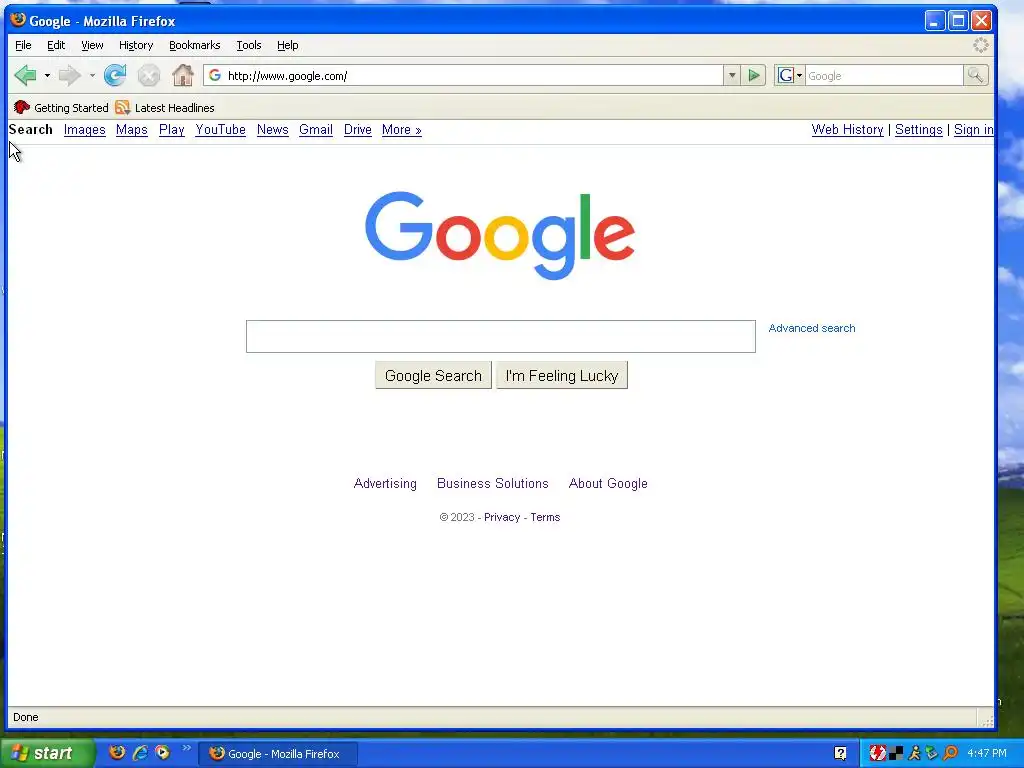Open the YouTube link
The width and height of the screenshot is (1024, 768).
pyautogui.click(x=220, y=129)
